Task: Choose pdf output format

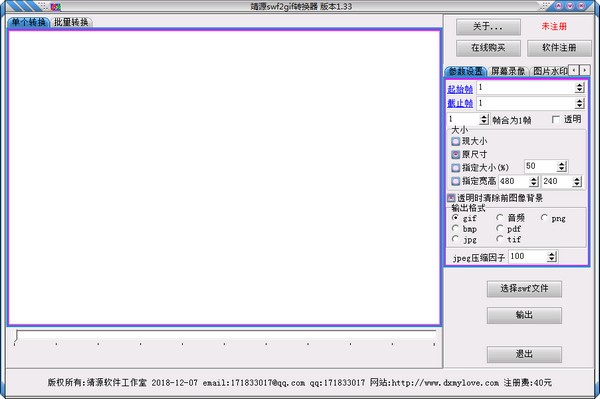Action: pyautogui.click(x=499, y=228)
